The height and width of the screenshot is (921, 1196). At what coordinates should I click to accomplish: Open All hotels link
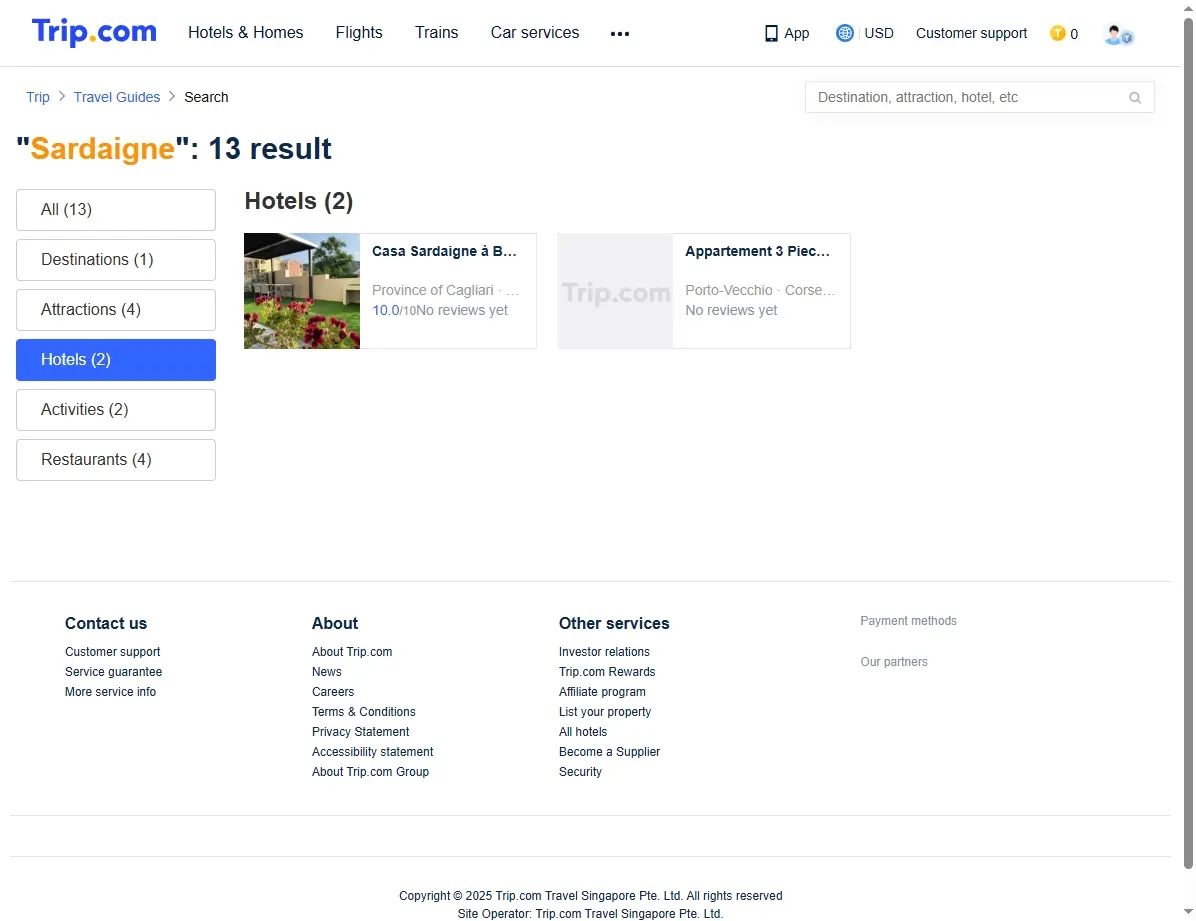point(583,731)
